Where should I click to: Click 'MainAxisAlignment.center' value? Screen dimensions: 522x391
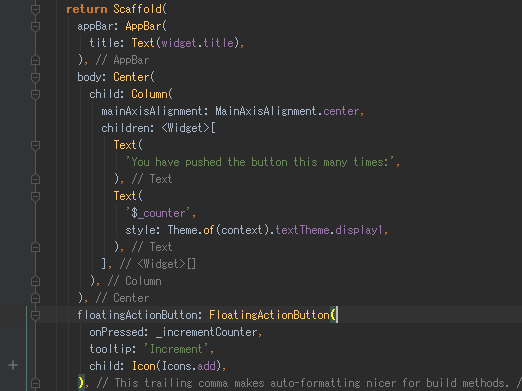point(287,111)
